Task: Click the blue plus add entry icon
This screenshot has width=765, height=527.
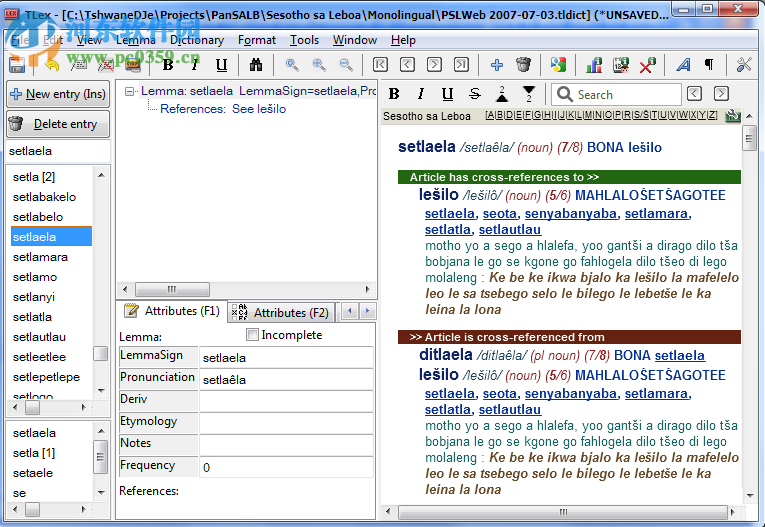Action: tap(497, 65)
